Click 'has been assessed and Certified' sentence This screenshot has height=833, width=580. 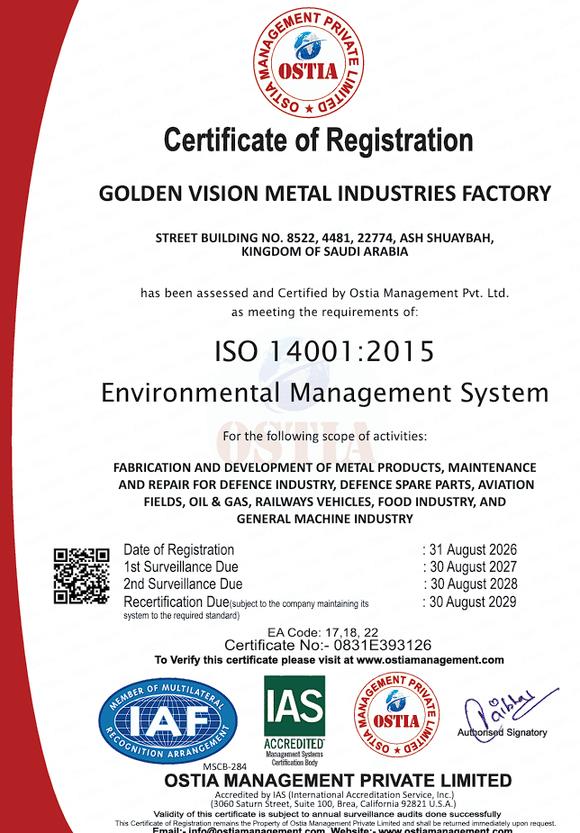pos(325,293)
